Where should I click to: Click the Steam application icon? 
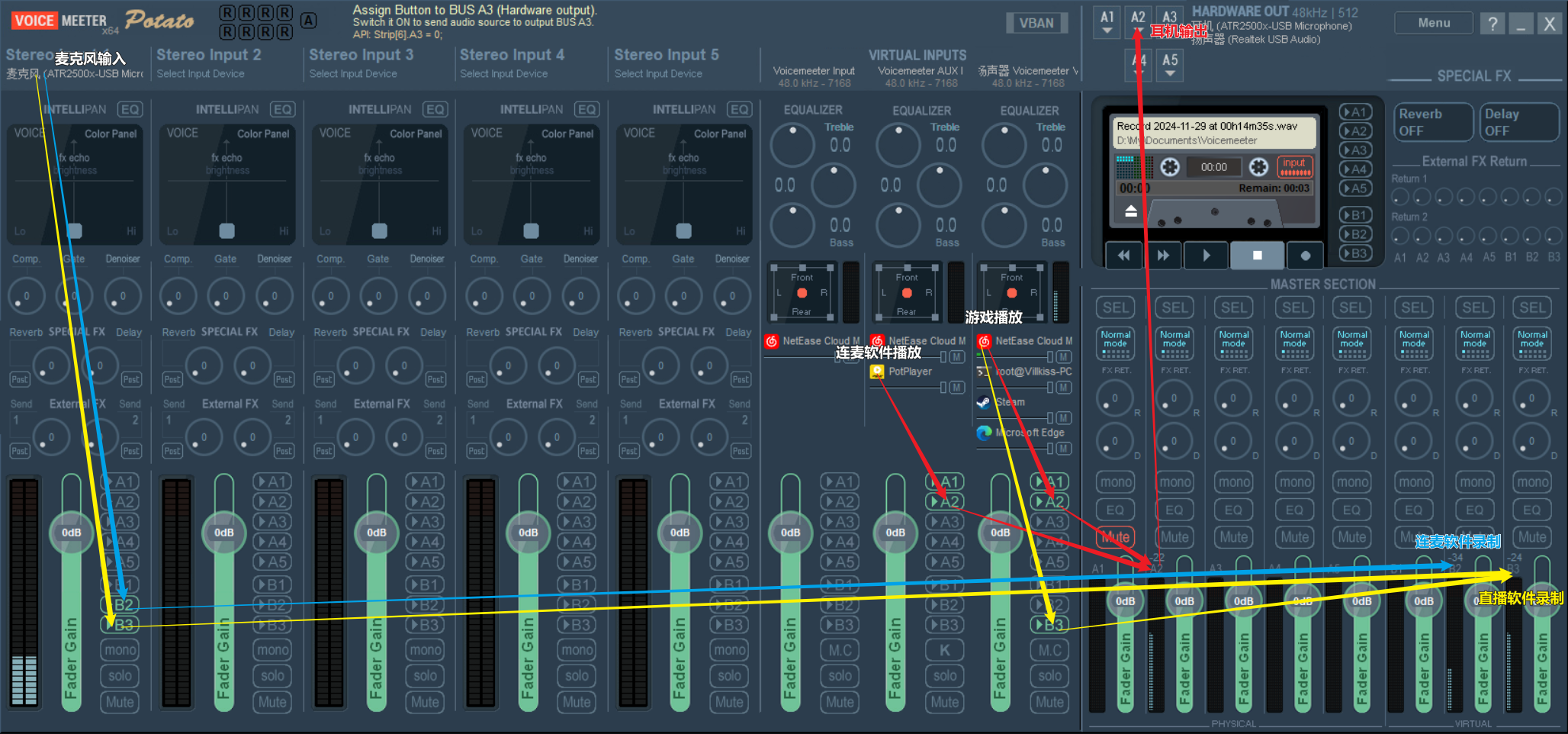pyautogui.click(x=984, y=402)
